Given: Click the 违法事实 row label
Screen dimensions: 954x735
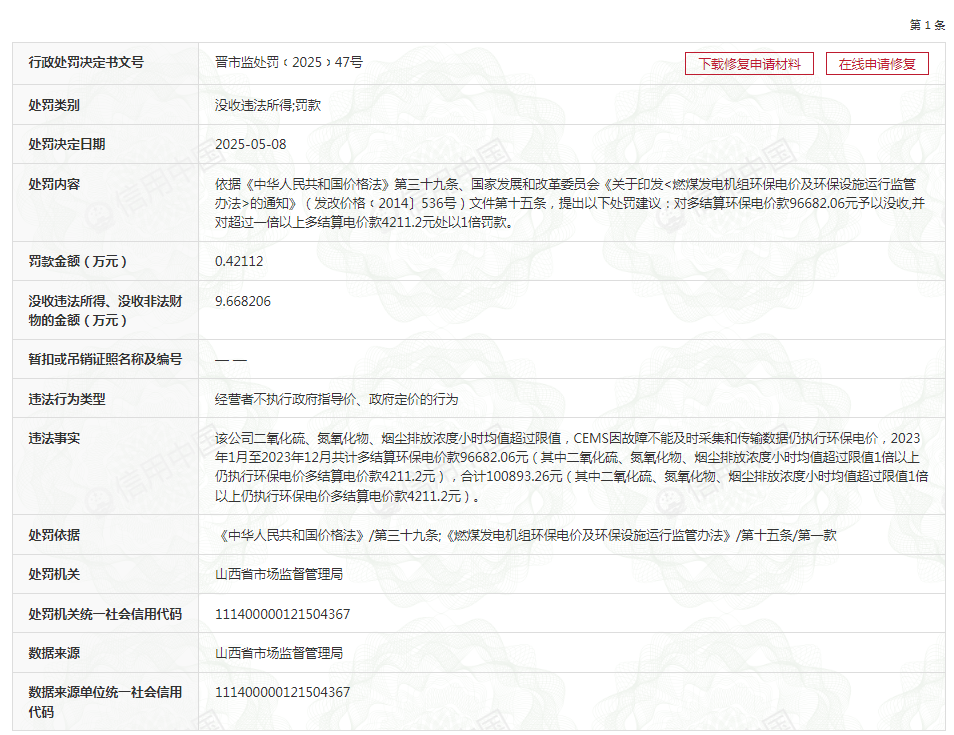Looking at the screenshot, I should coord(54,438).
